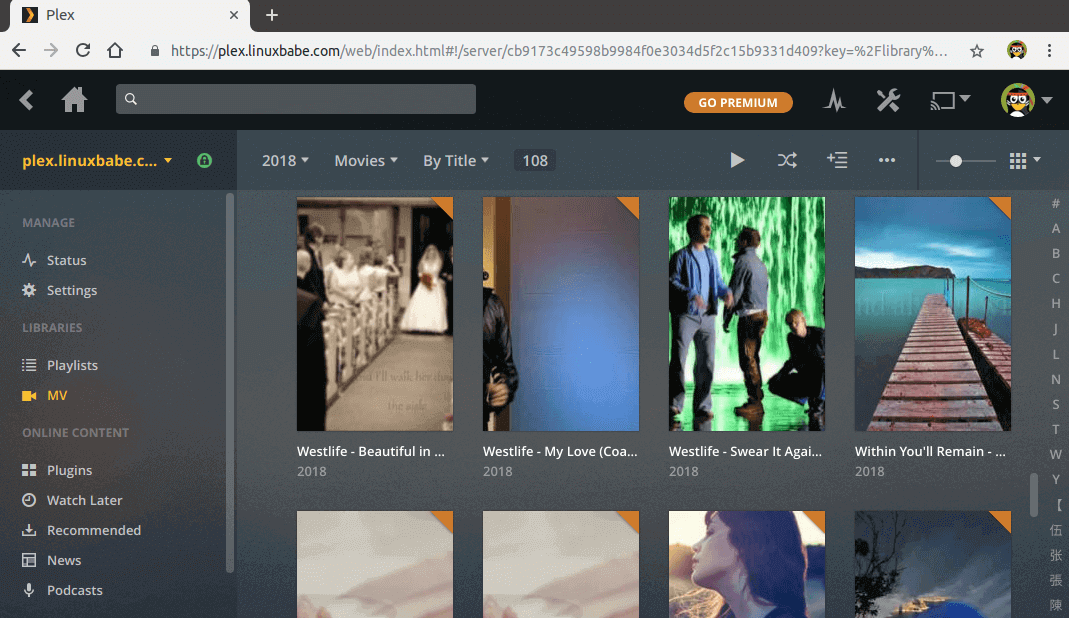Click the Plex search input field
1069x619 pixels.
[x=296, y=99]
